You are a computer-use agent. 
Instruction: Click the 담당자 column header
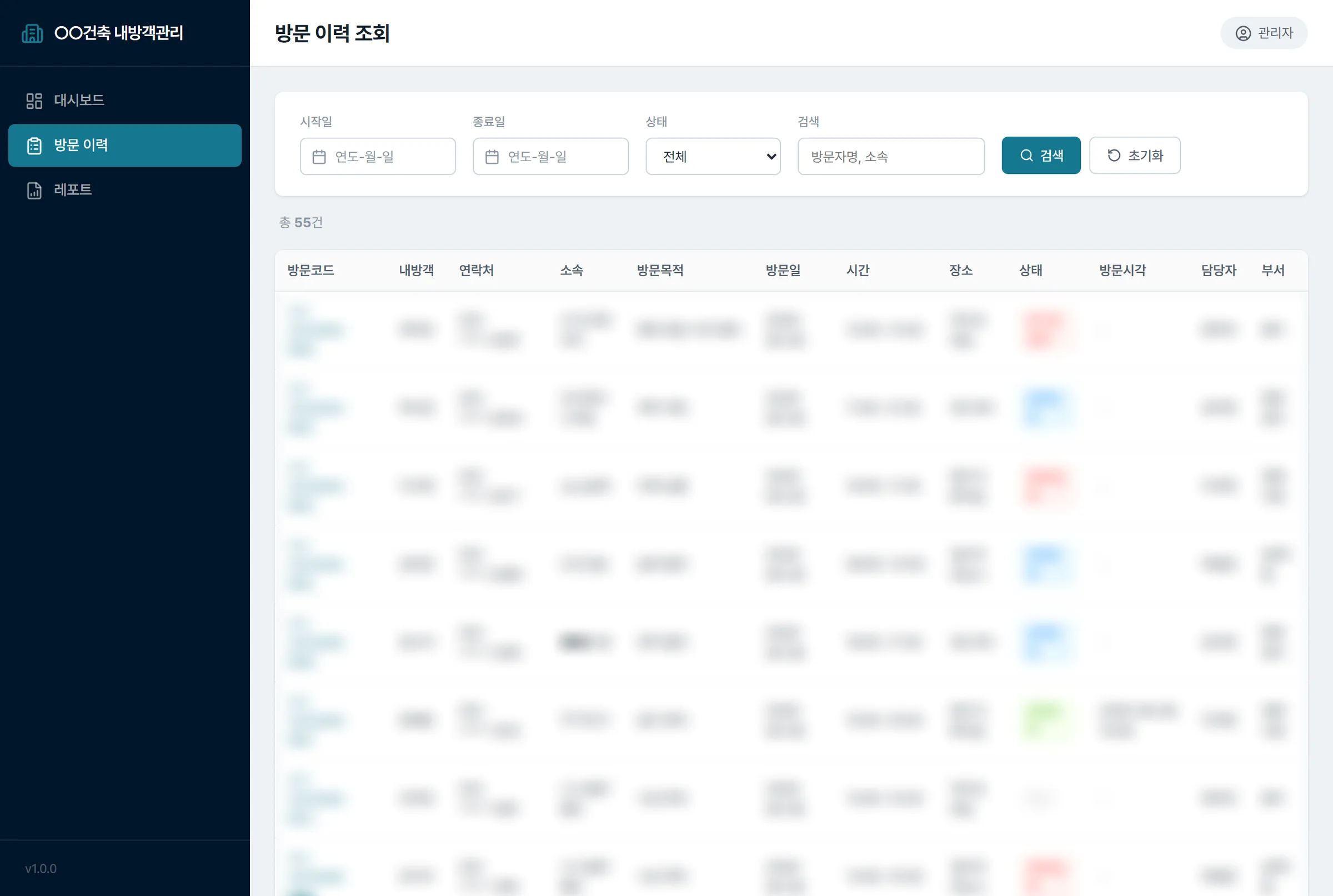(x=1218, y=271)
